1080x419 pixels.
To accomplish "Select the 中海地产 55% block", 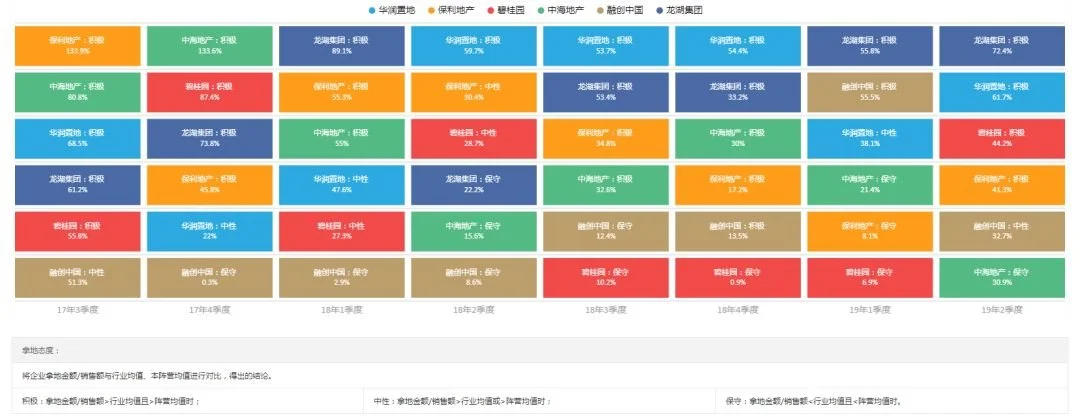I will pyautogui.click(x=342, y=139).
